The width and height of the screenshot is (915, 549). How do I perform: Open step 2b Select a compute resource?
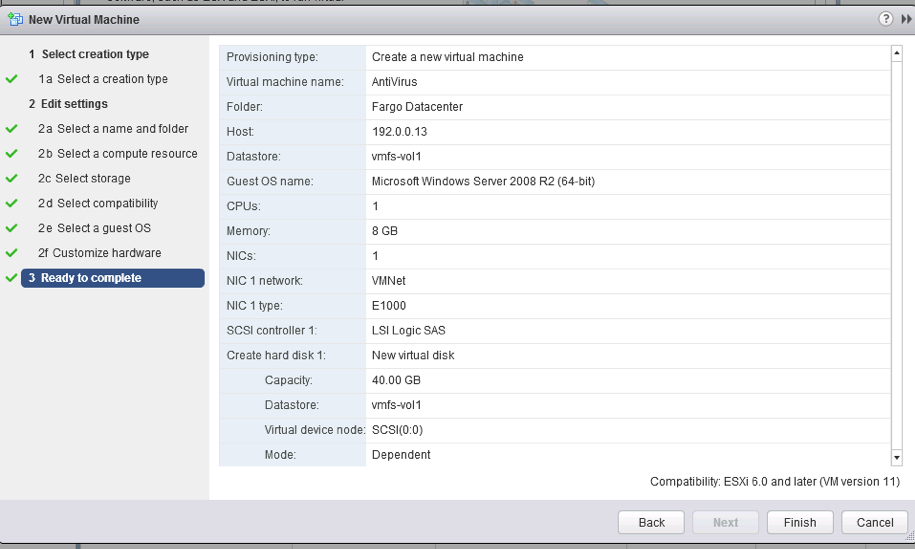click(118, 154)
